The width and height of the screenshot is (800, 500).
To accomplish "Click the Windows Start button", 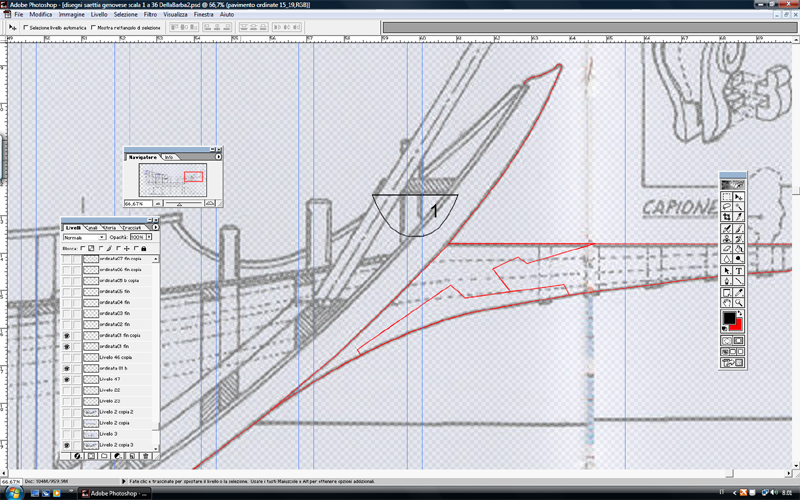I will 9,493.
